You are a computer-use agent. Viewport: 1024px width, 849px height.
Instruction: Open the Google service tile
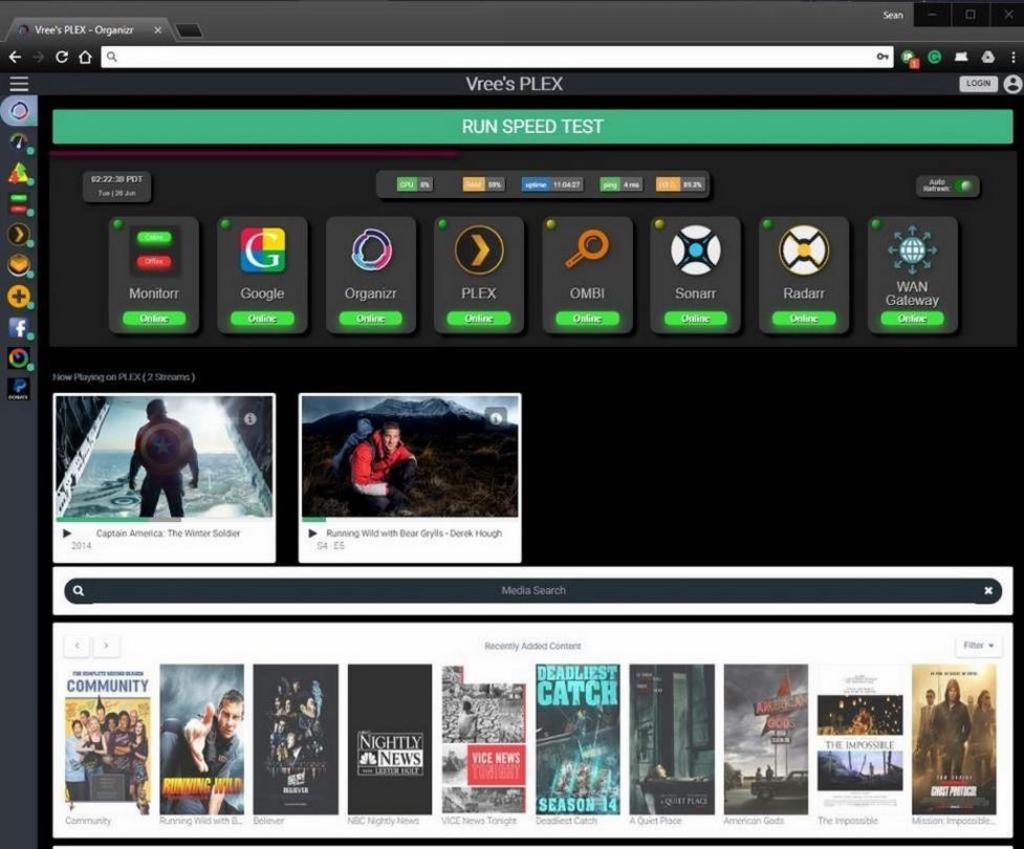tap(262, 275)
